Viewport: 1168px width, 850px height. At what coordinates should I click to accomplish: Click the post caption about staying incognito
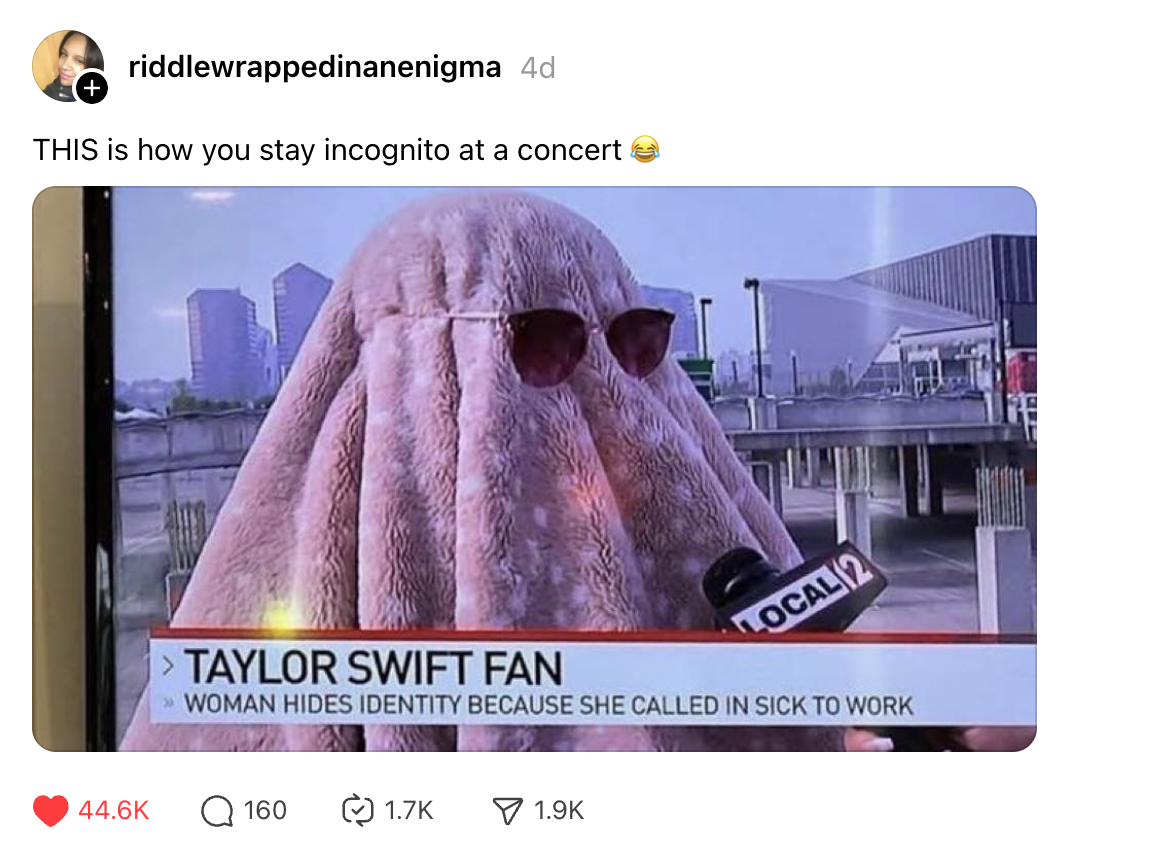pos(326,150)
